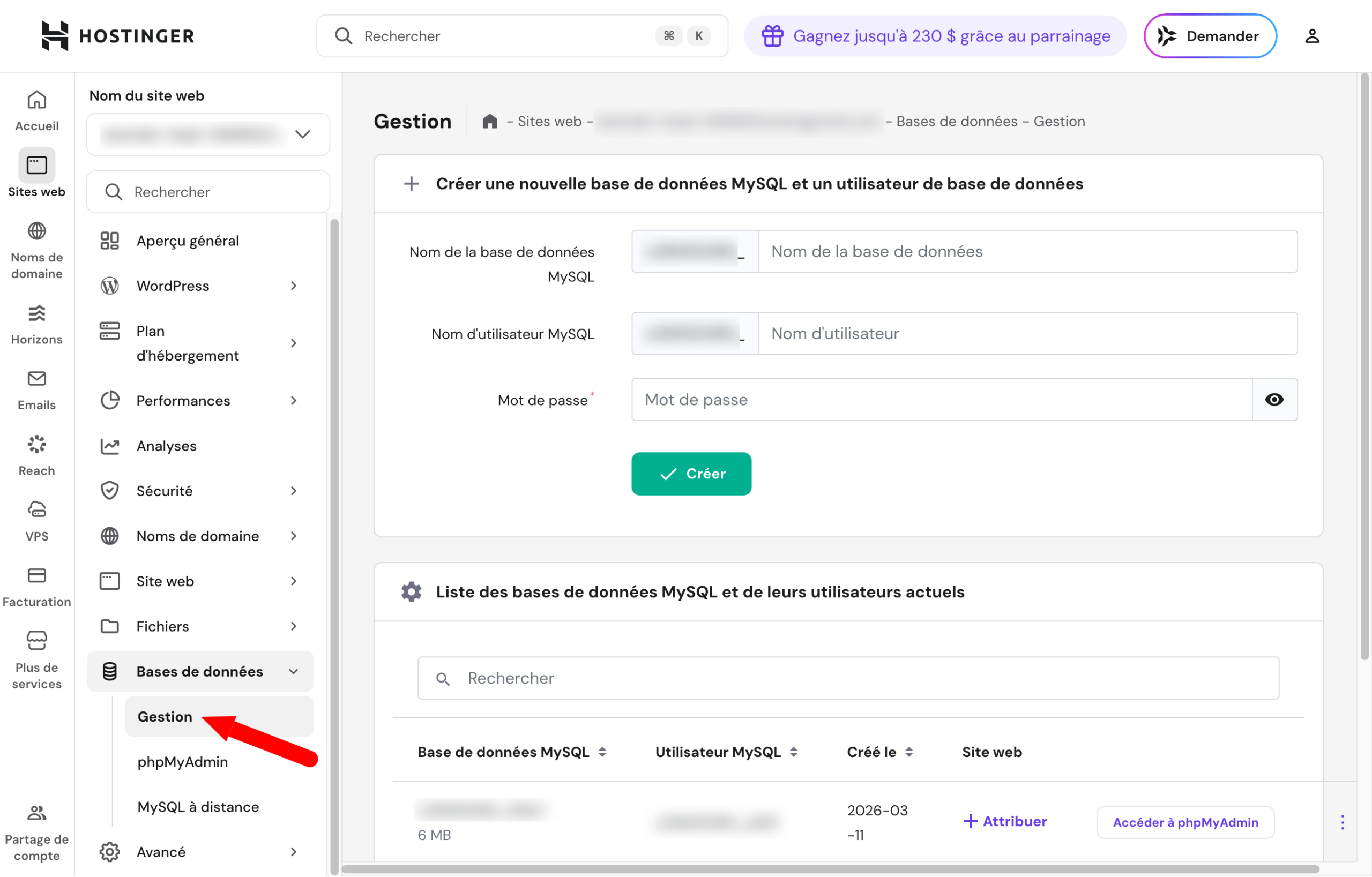The image size is (1372, 877).
Task: Click Accéder à phpMyAdmin button
Action: click(x=1185, y=822)
